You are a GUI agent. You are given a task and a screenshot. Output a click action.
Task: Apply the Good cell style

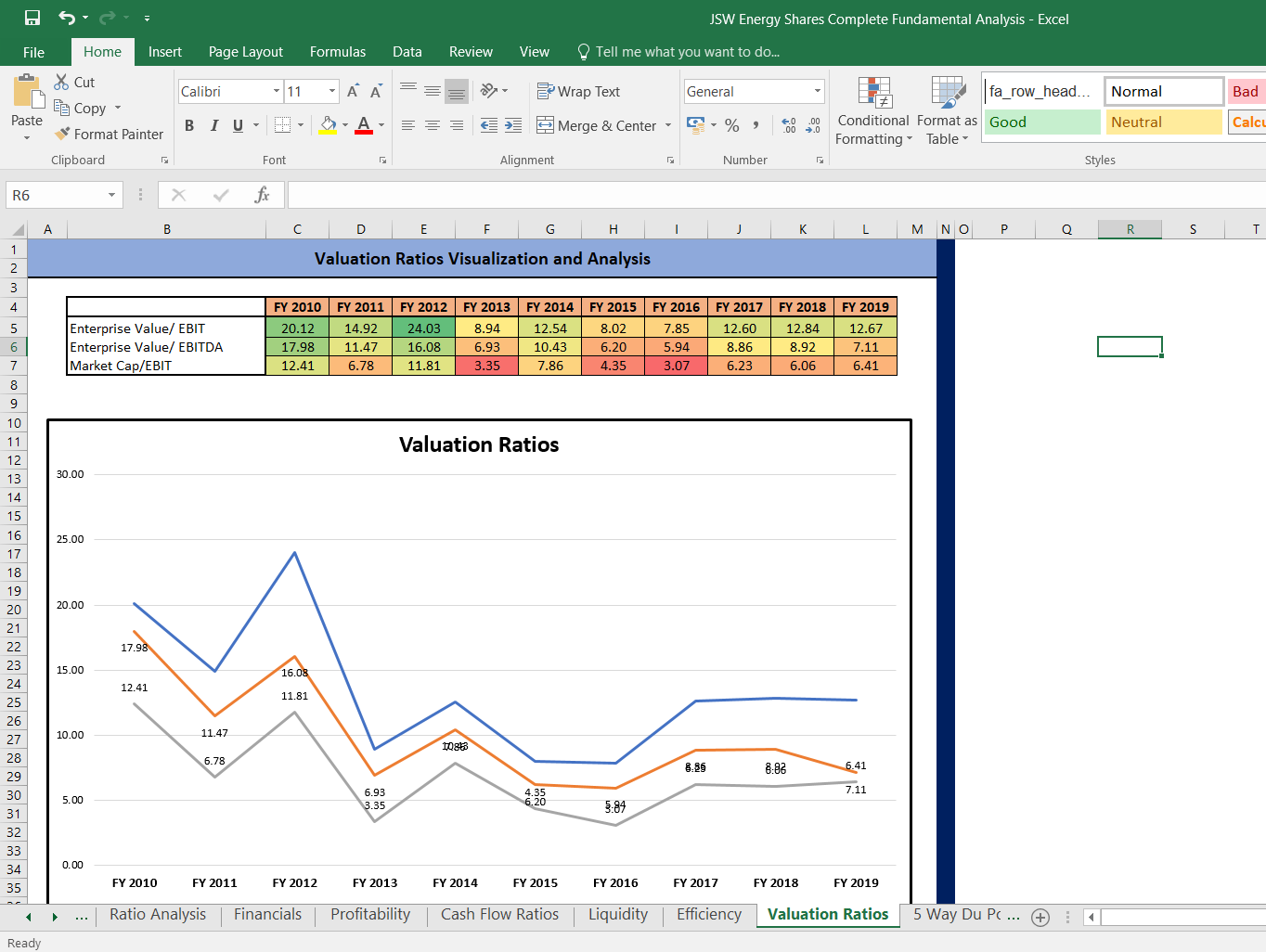[1042, 122]
